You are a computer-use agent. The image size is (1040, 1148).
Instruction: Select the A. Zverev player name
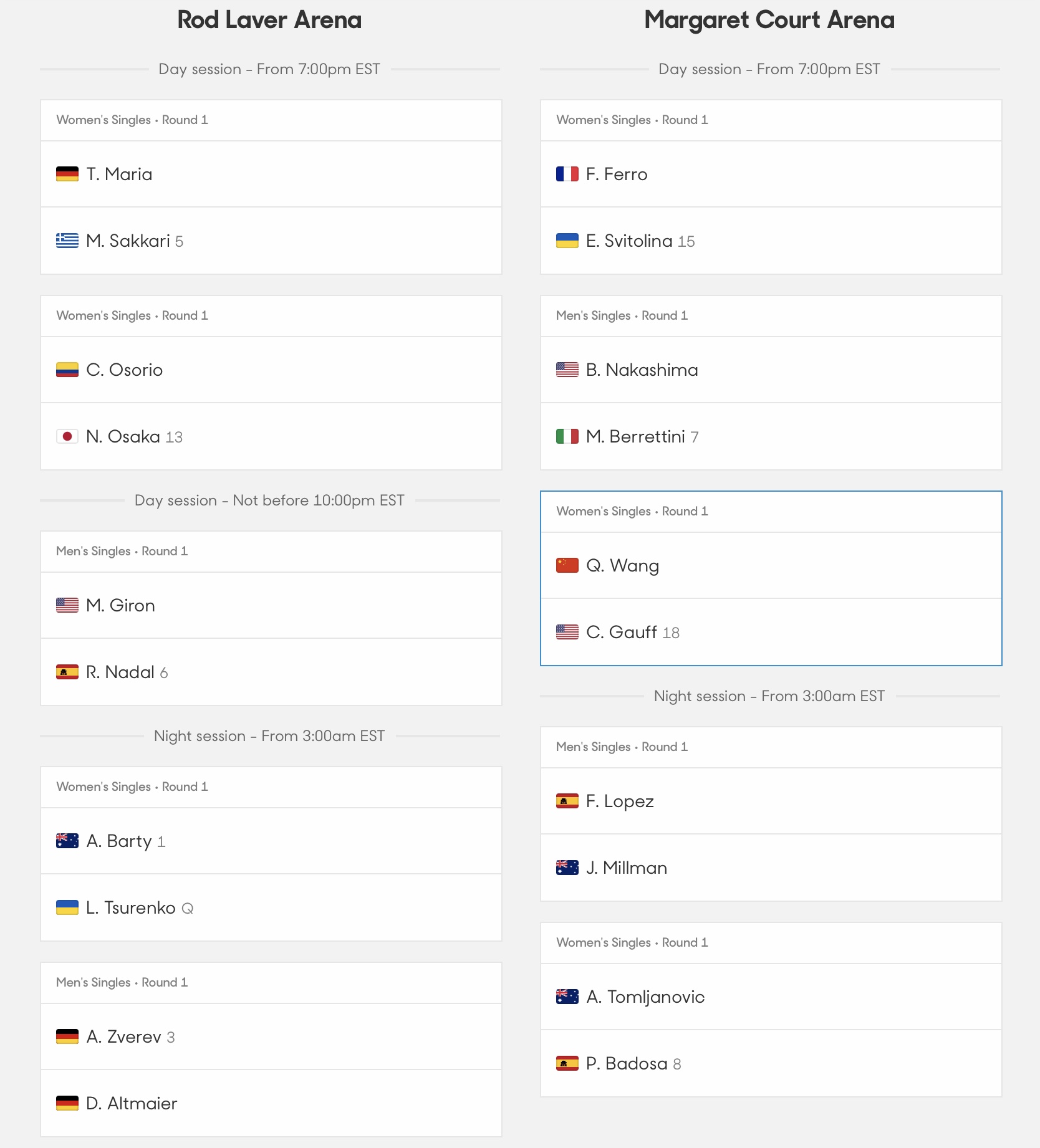pyautogui.click(x=123, y=1036)
